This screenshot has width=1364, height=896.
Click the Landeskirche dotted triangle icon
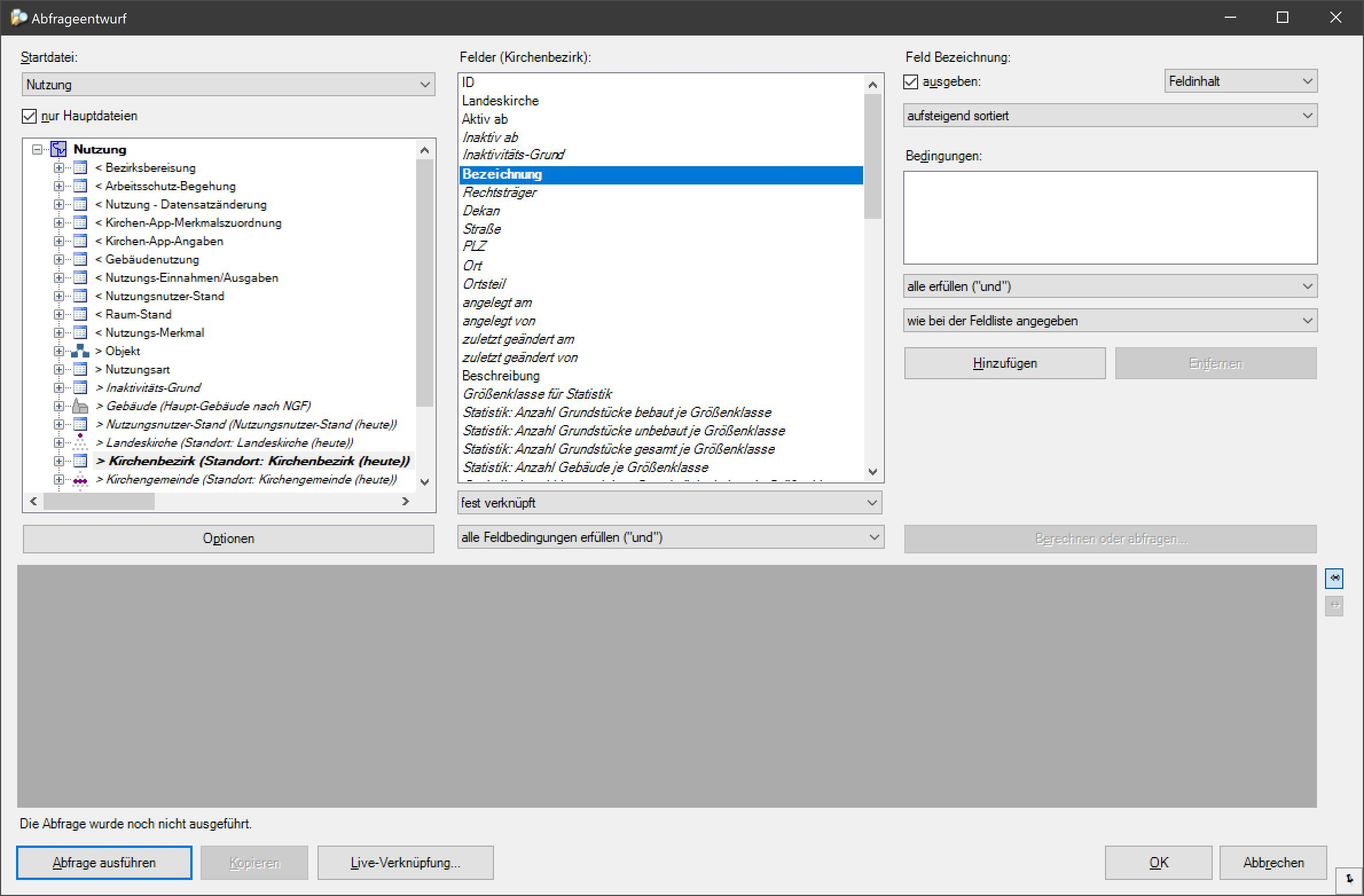point(80,442)
